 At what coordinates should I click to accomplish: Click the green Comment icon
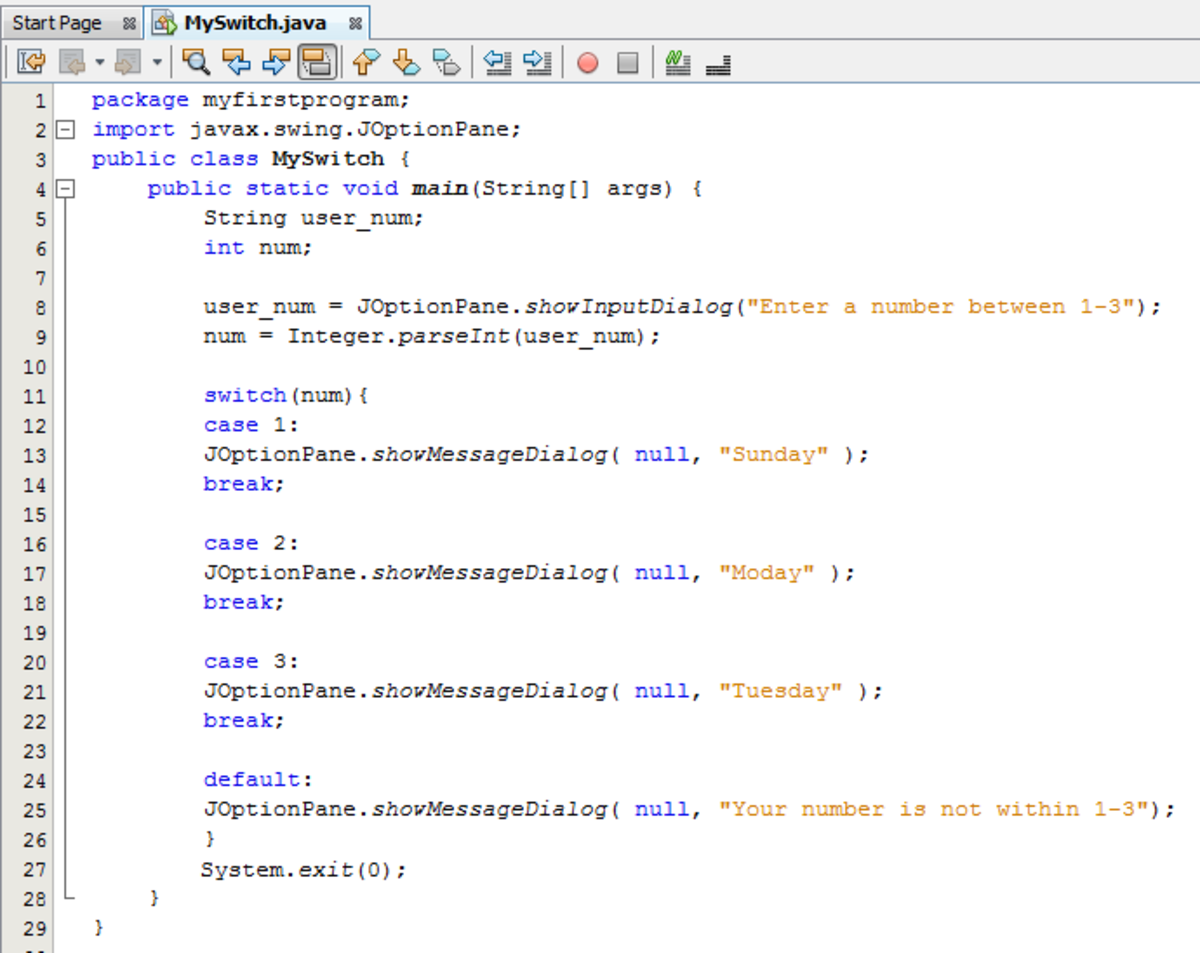[x=678, y=63]
